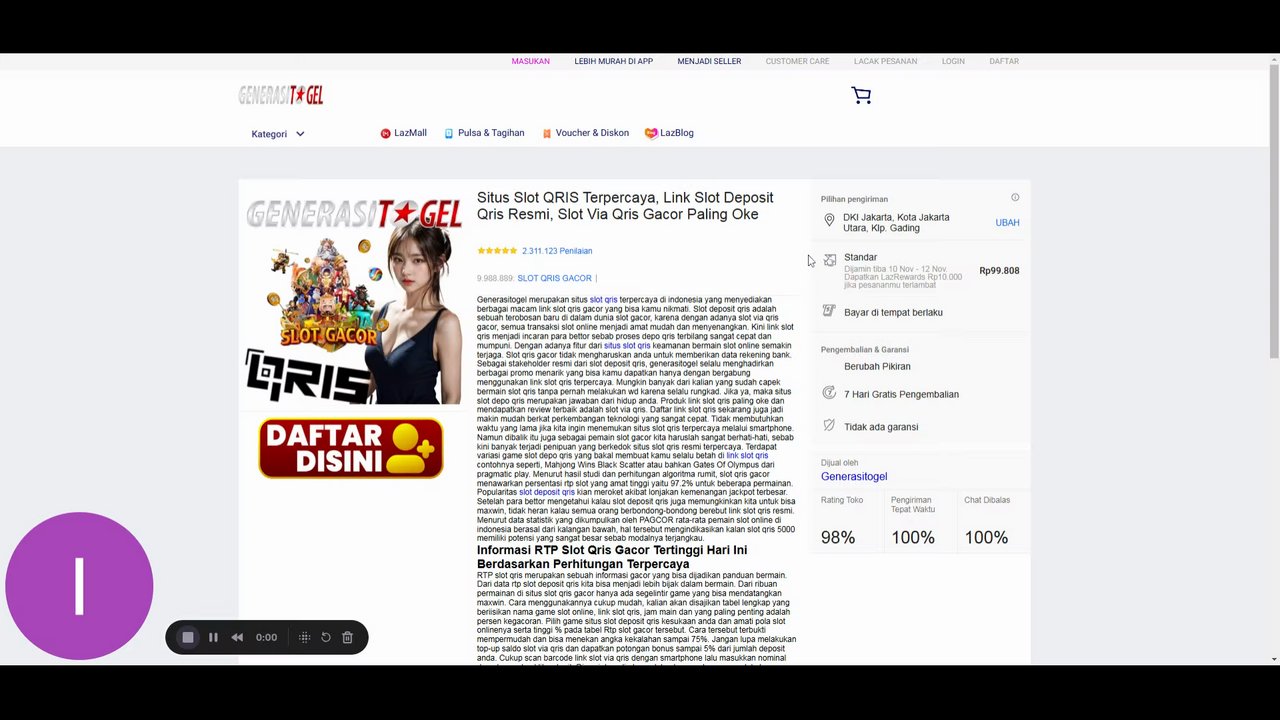1280x720 pixels.
Task: Click the rewind recording icon
Action: pos(237,637)
